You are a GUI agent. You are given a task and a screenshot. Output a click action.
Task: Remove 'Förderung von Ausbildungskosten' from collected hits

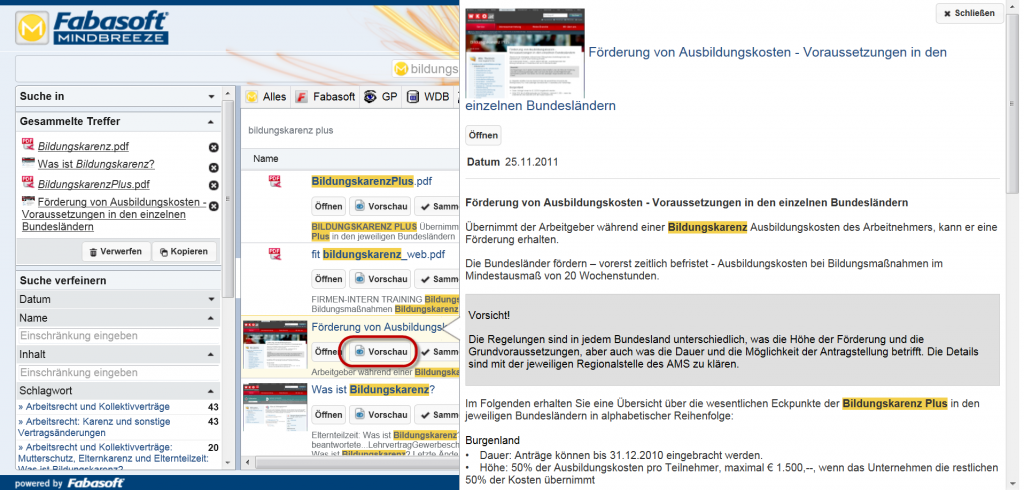(x=213, y=206)
